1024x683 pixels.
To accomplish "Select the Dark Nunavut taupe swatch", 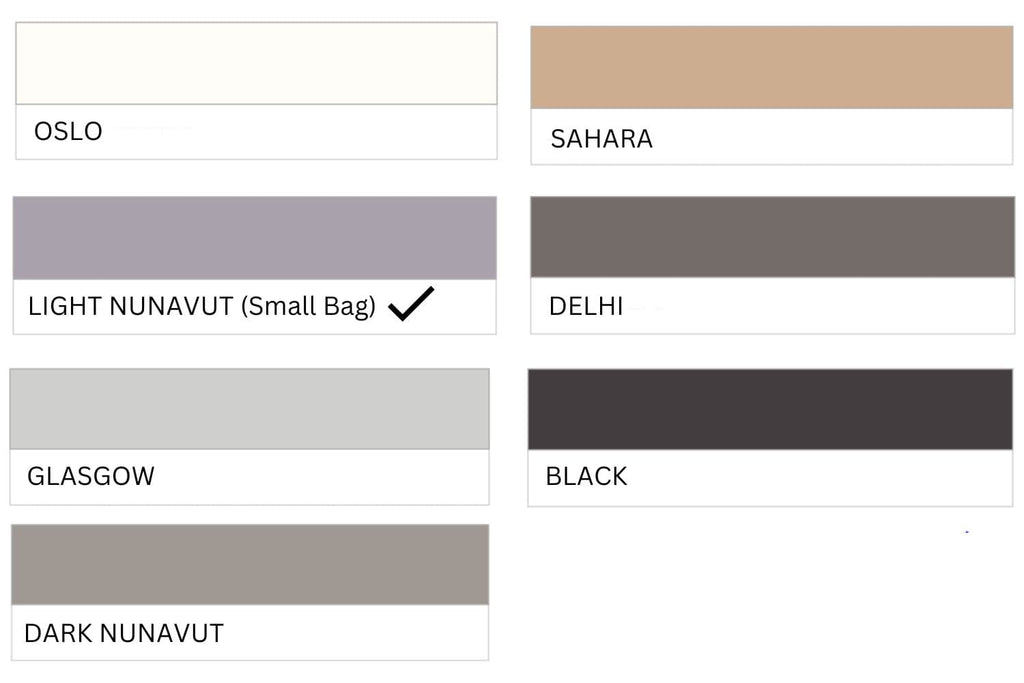I will (250, 565).
